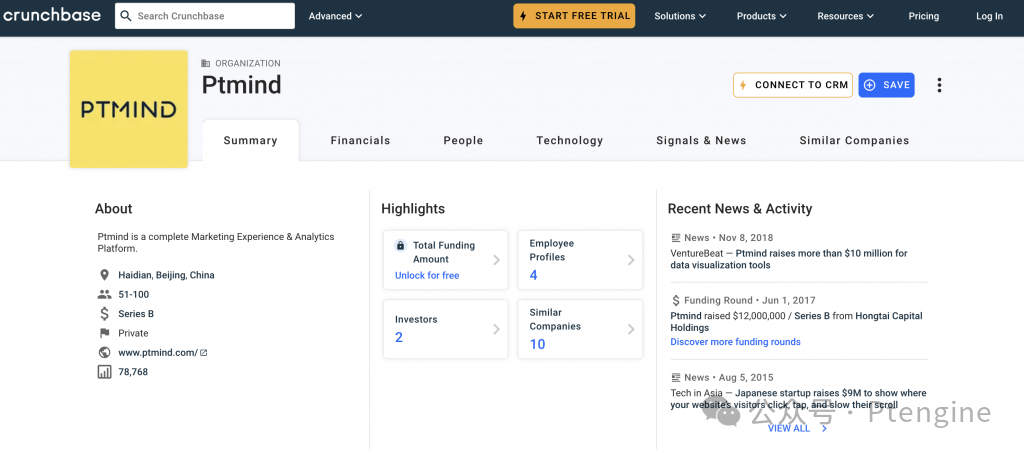Click the dollar icon beside Series B
The width and height of the screenshot is (1024, 453).
[104, 314]
